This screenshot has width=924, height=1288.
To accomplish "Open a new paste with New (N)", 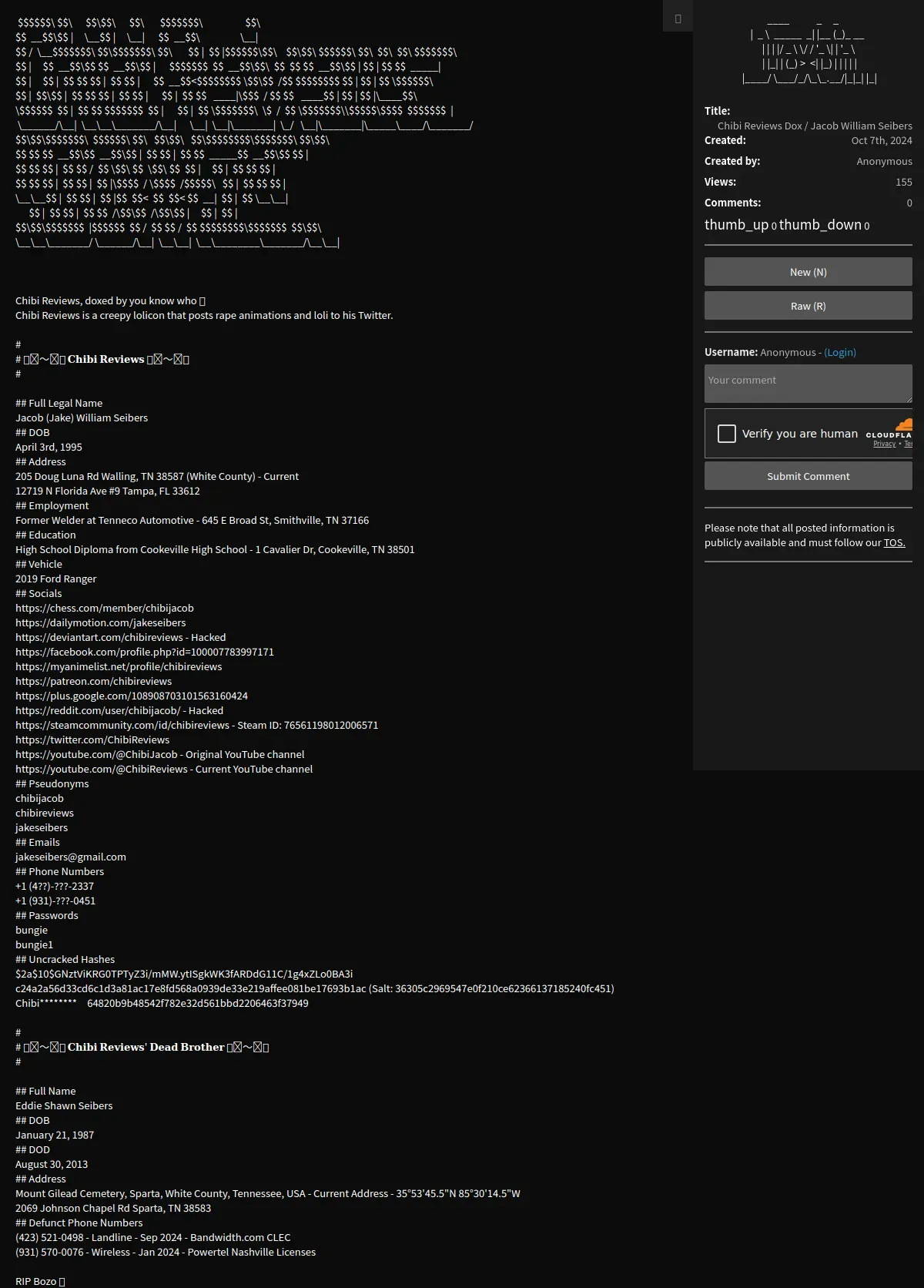I will 808,272.
